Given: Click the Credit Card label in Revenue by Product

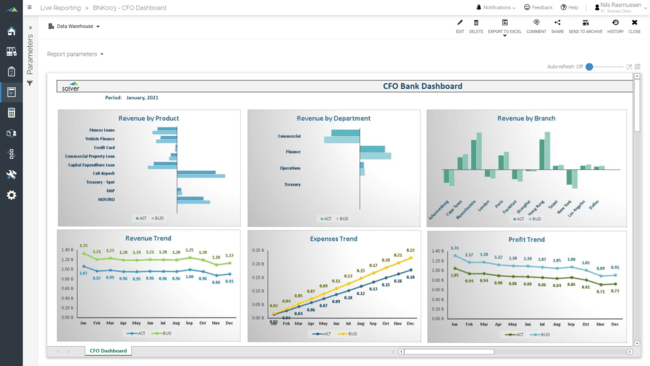Looking at the screenshot, I should point(104,147).
